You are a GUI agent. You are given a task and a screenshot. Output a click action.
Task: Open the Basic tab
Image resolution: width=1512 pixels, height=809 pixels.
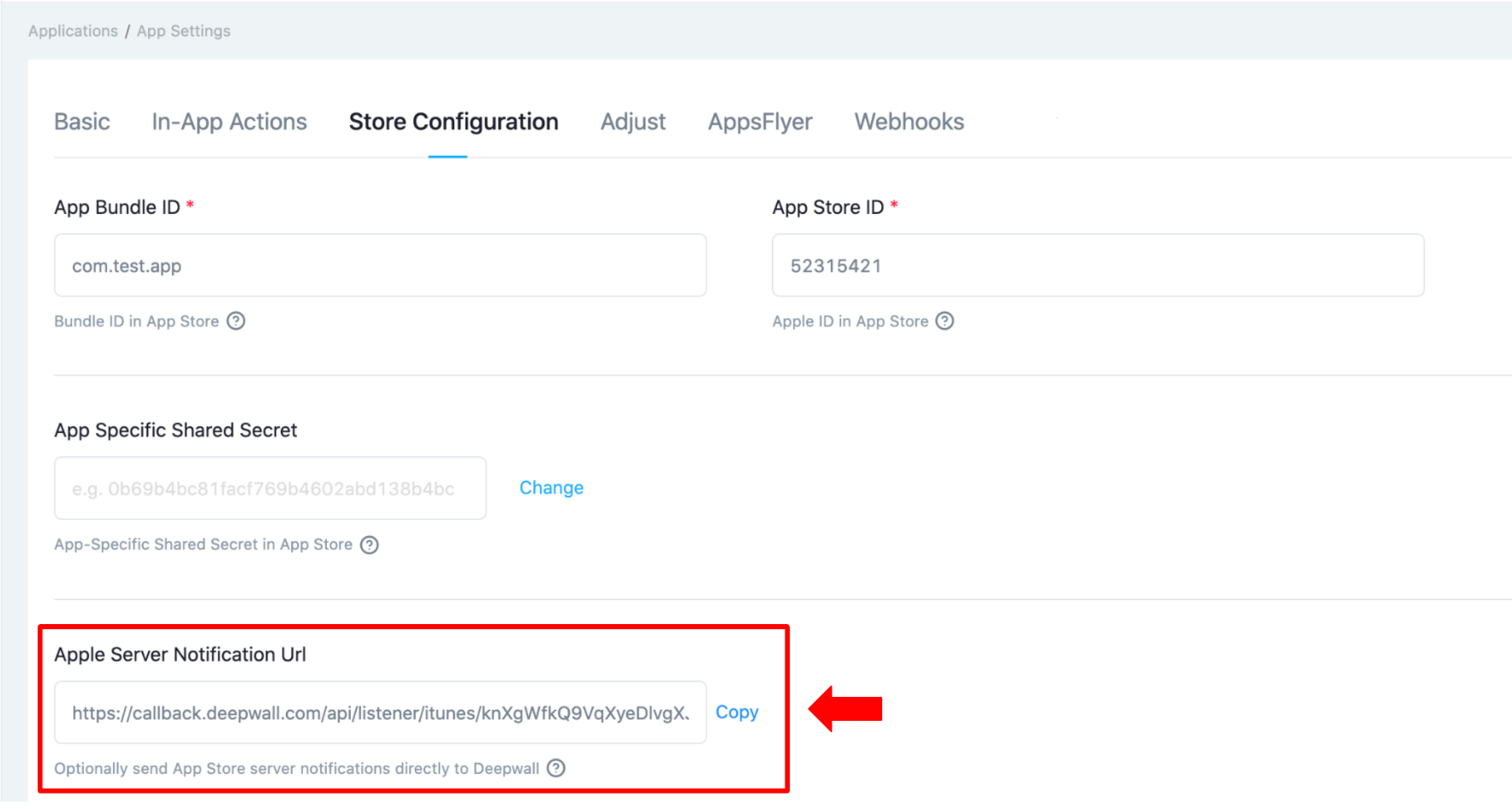coord(82,122)
